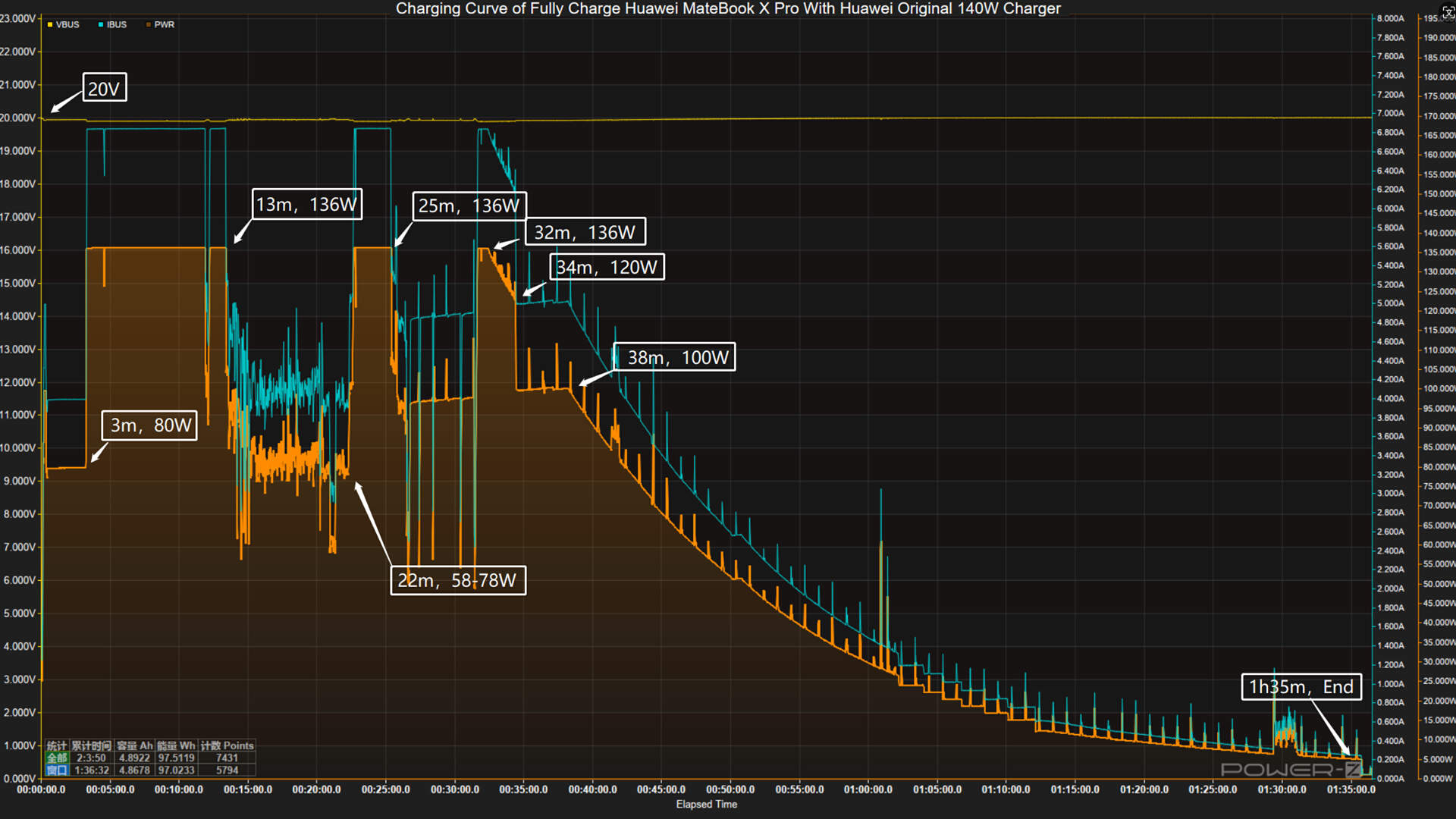Click the 01:00:00.0 time axis tick
Viewport: 1456px width, 819px height.
(868, 789)
